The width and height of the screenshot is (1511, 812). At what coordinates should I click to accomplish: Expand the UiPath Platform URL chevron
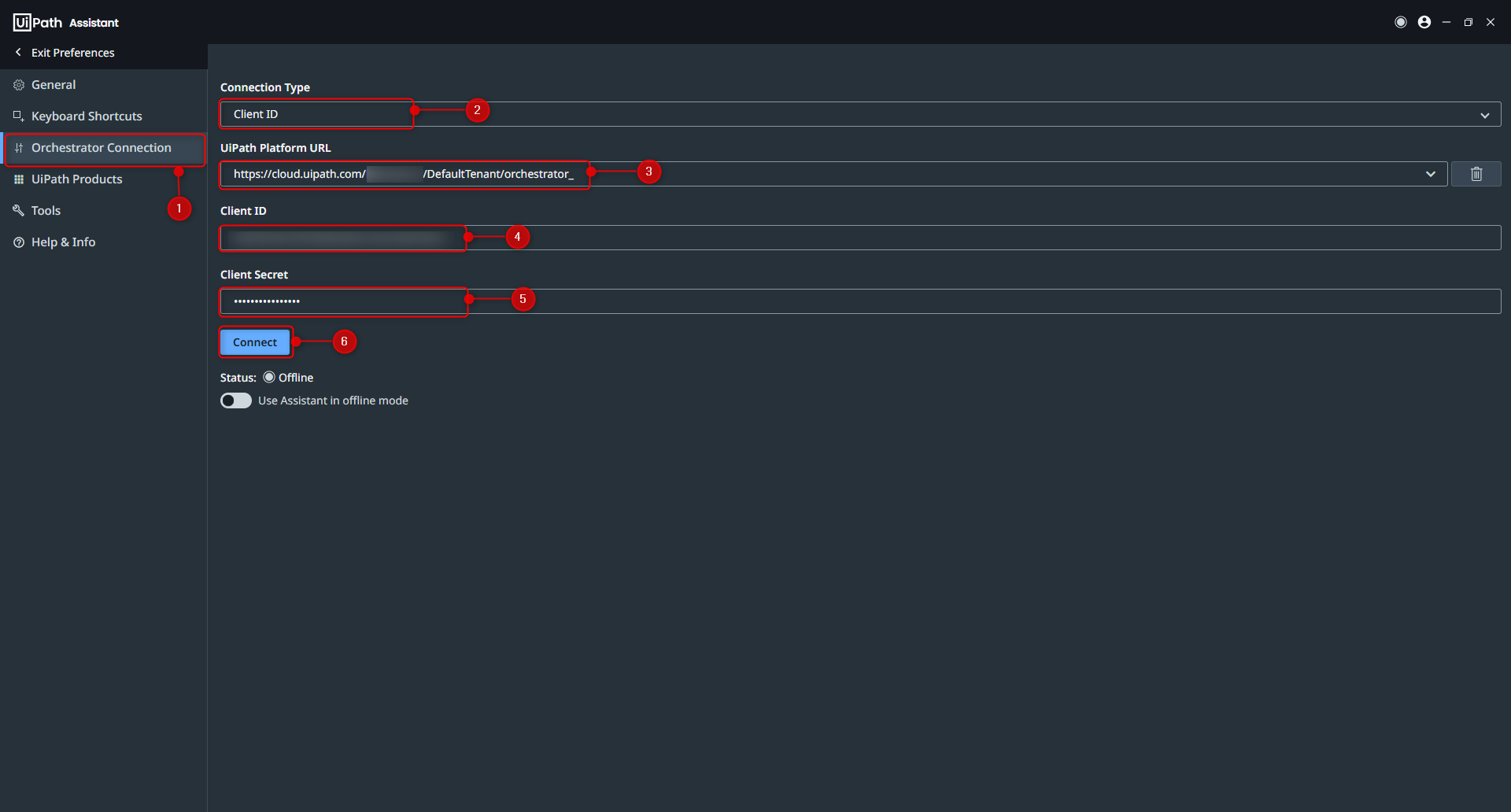1431,174
